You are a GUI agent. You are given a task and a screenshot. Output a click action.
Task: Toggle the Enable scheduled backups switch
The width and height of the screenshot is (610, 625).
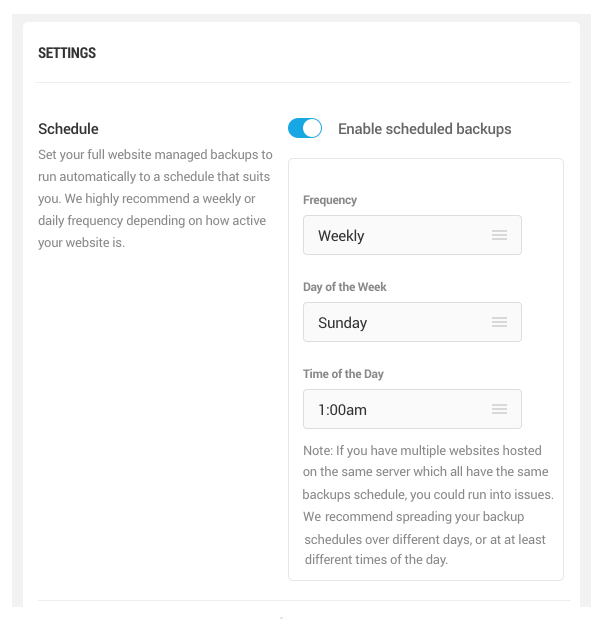click(x=305, y=128)
